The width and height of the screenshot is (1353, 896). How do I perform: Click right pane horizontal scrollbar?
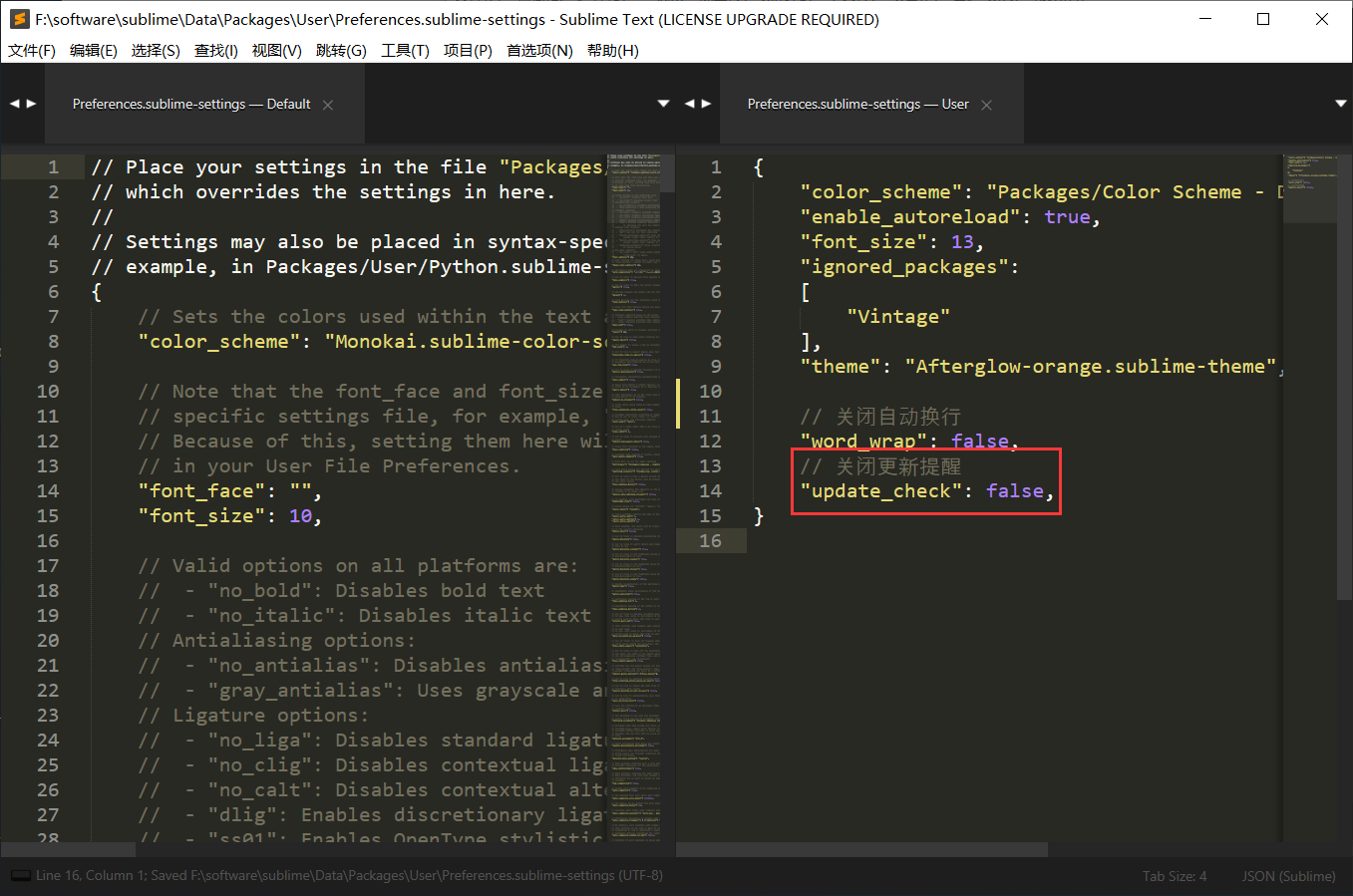(862, 849)
